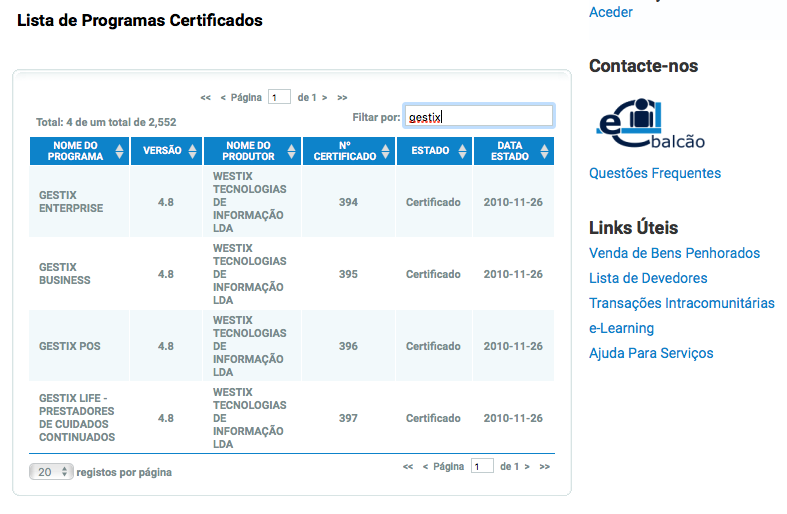787x514 pixels.
Task: Click Certificado status in GESTIX BUSINESS row
Action: click(433, 274)
